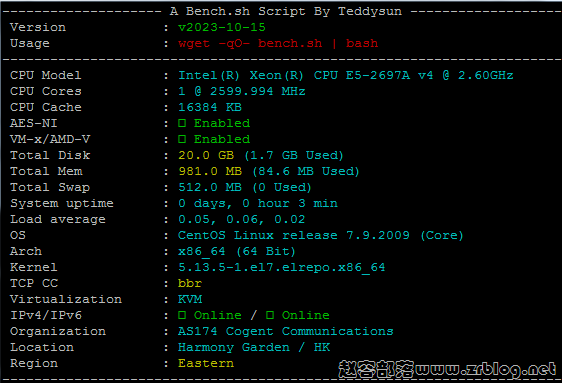
Task: Select the uptime '0 days, 0 hour 3 min'
Action: click(258, 203)
